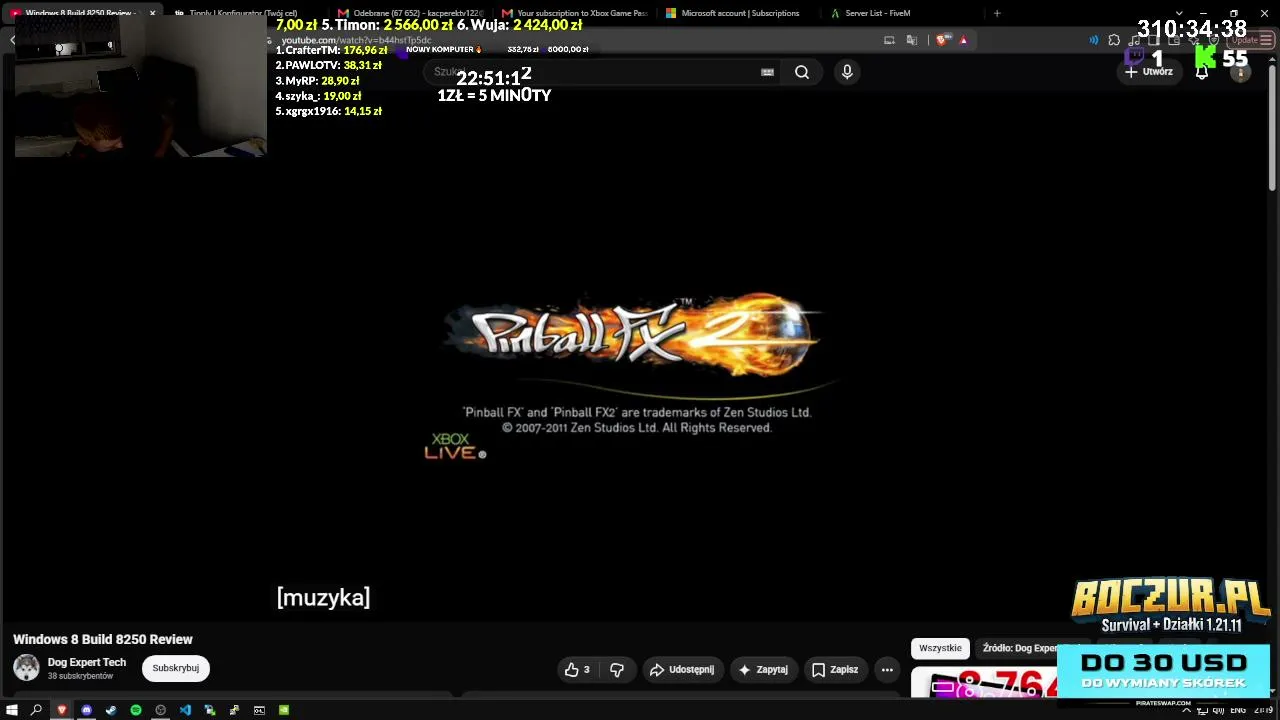This screenshot has width=1280, height=720.
Task: Start voice search with the microphone icon
Action: tap(847, 72)
